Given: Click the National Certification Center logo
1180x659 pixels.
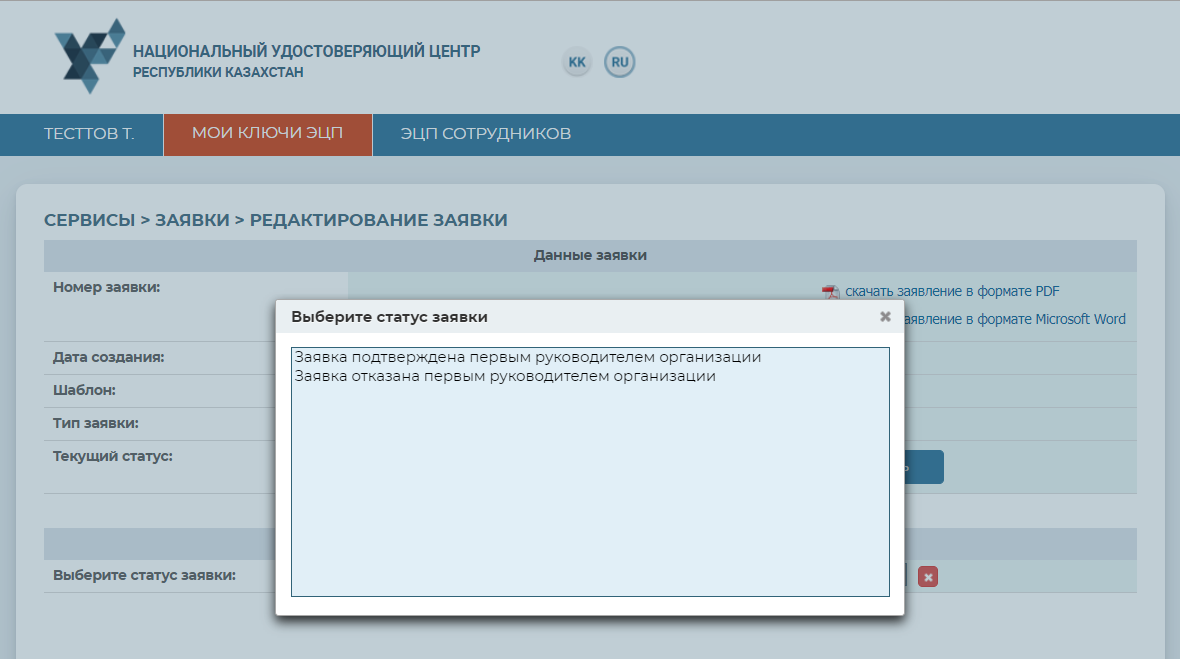Looking at the screenshot, I should coord(89,56).
